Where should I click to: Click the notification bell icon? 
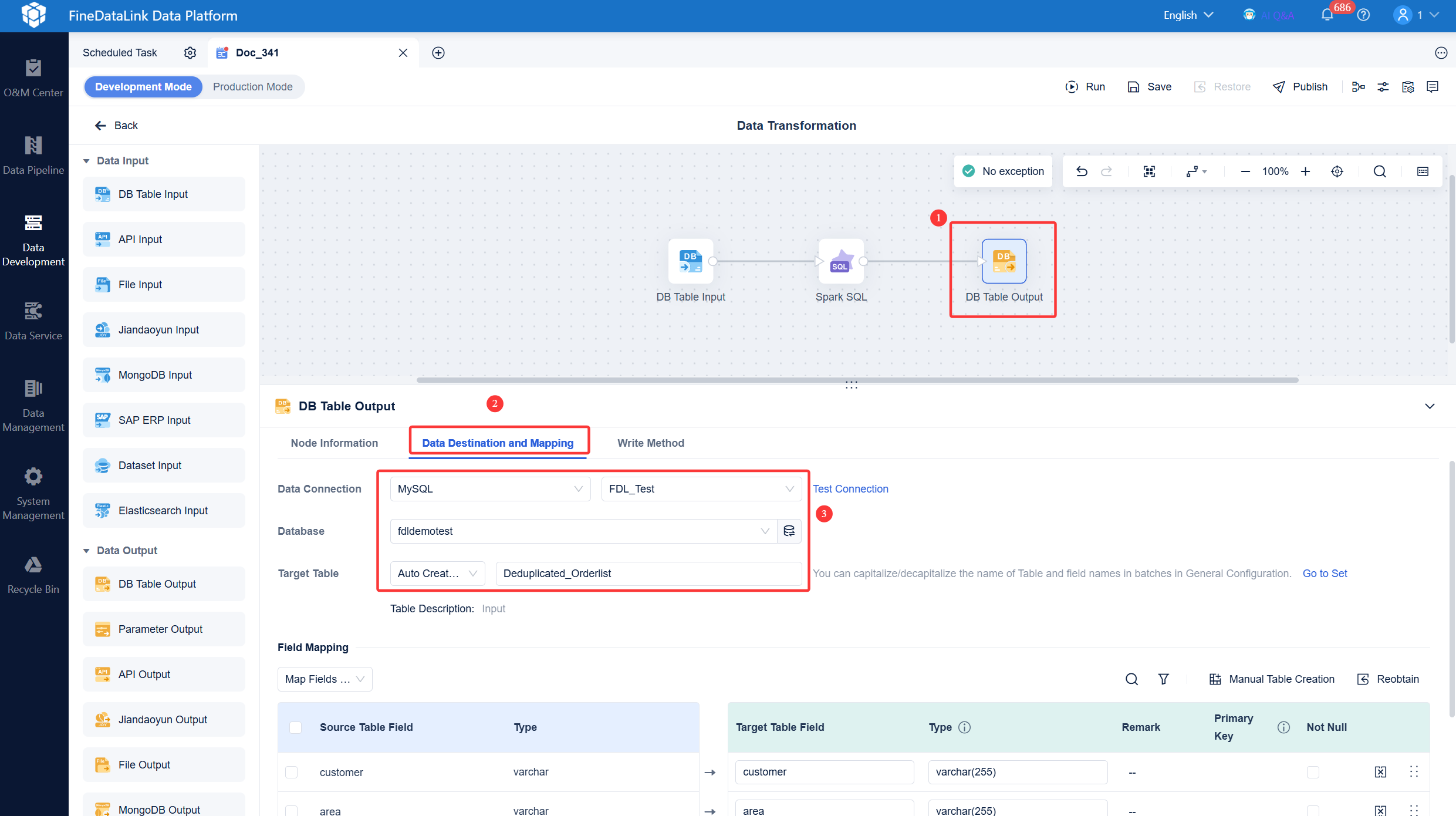pyautogui.click(x=1327, y=15)
